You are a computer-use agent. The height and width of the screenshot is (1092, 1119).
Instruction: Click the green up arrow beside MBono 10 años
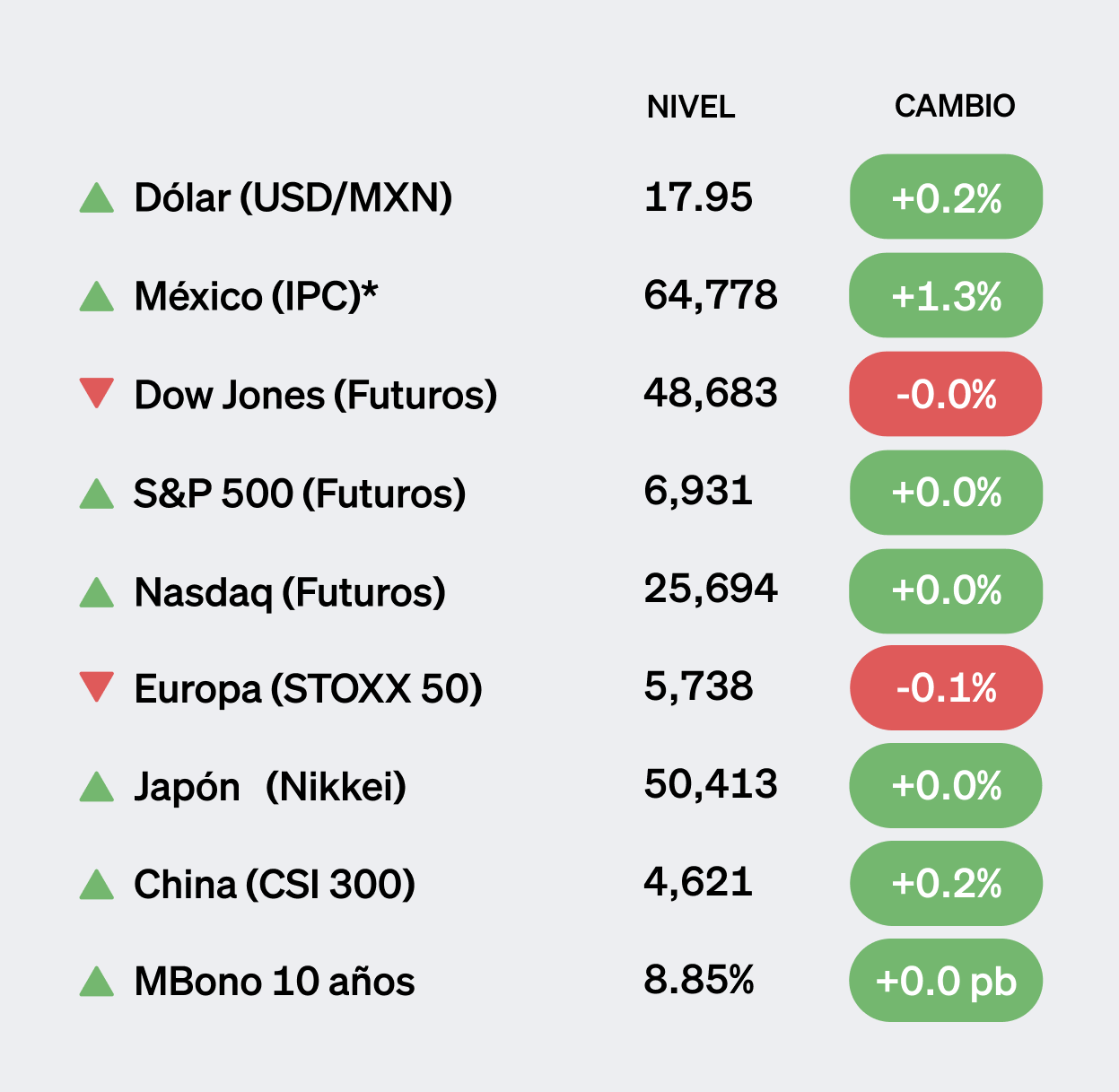click(97, 982)
